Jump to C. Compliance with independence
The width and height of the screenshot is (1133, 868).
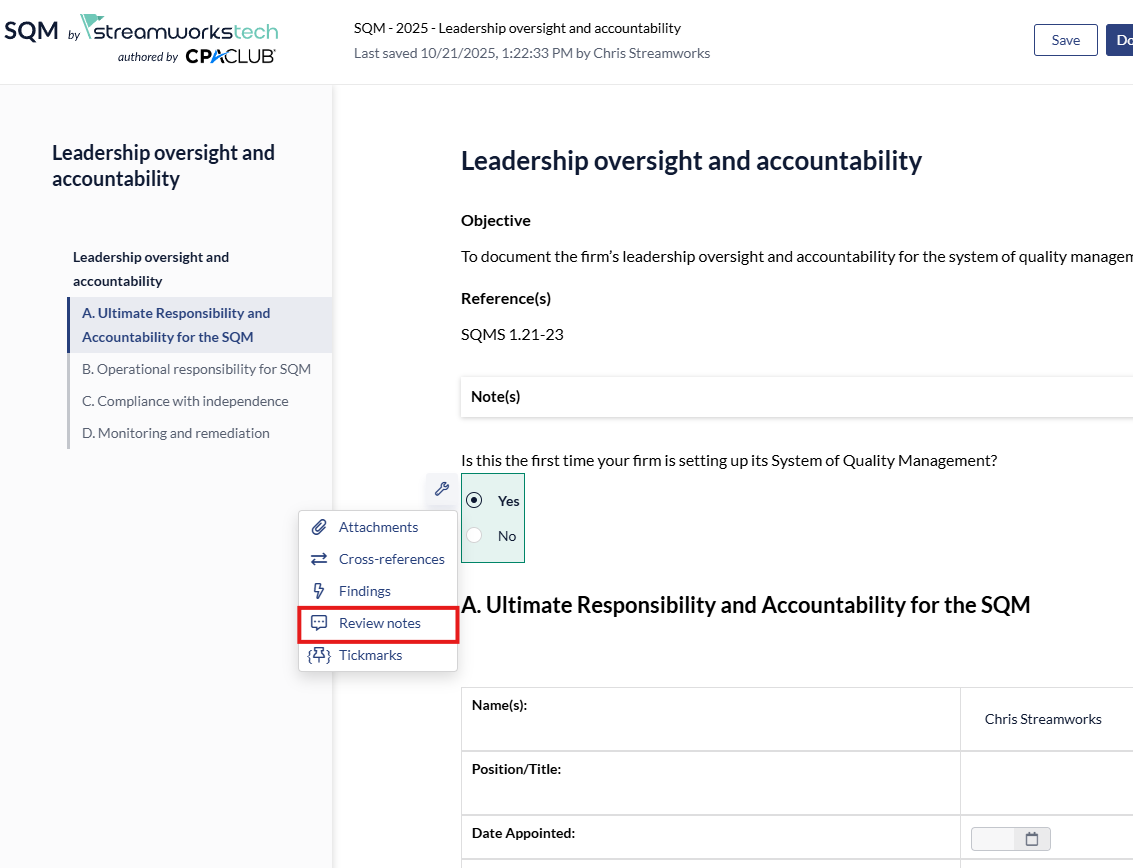[185, 401]
